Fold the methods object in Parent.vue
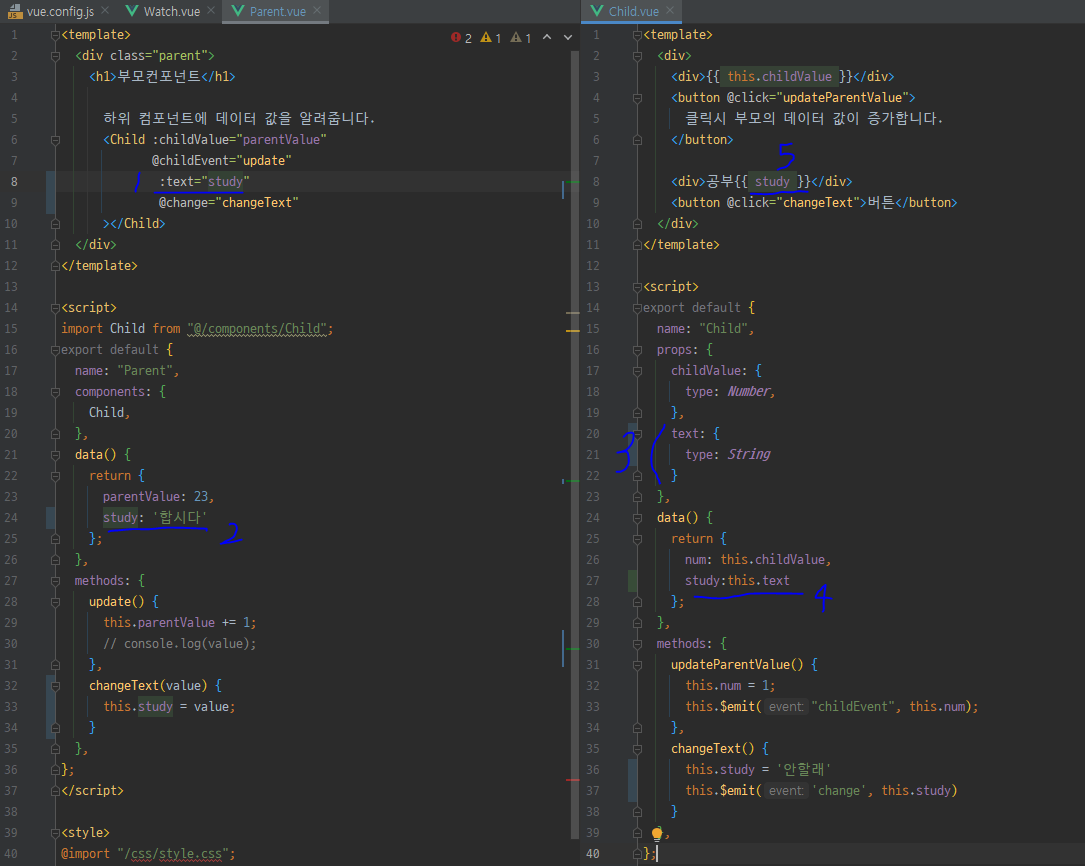Image resolution: width=1085 pixels, height=866 pixels. [x=55, y=581]
